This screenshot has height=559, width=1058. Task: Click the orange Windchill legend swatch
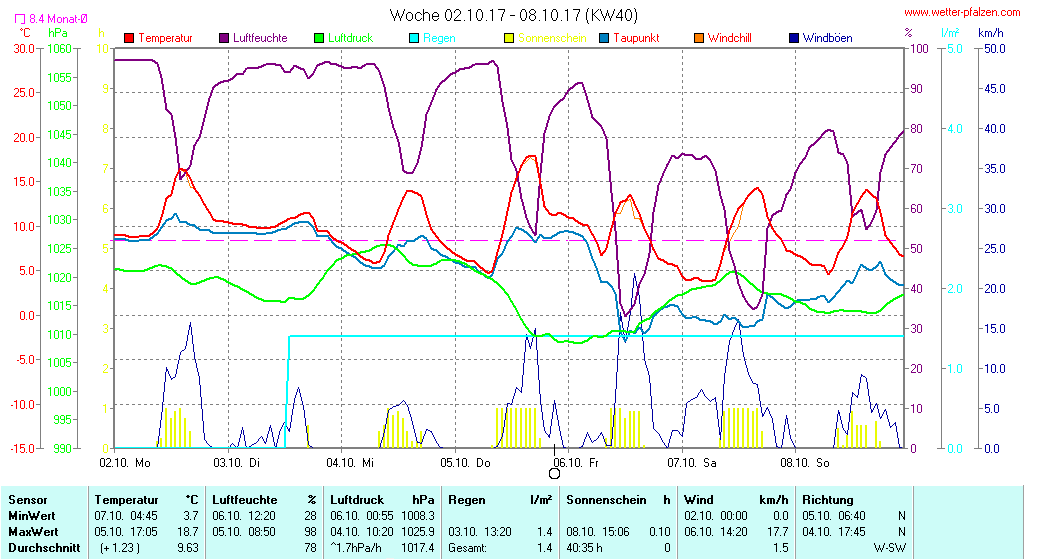[x=699, y=38]
